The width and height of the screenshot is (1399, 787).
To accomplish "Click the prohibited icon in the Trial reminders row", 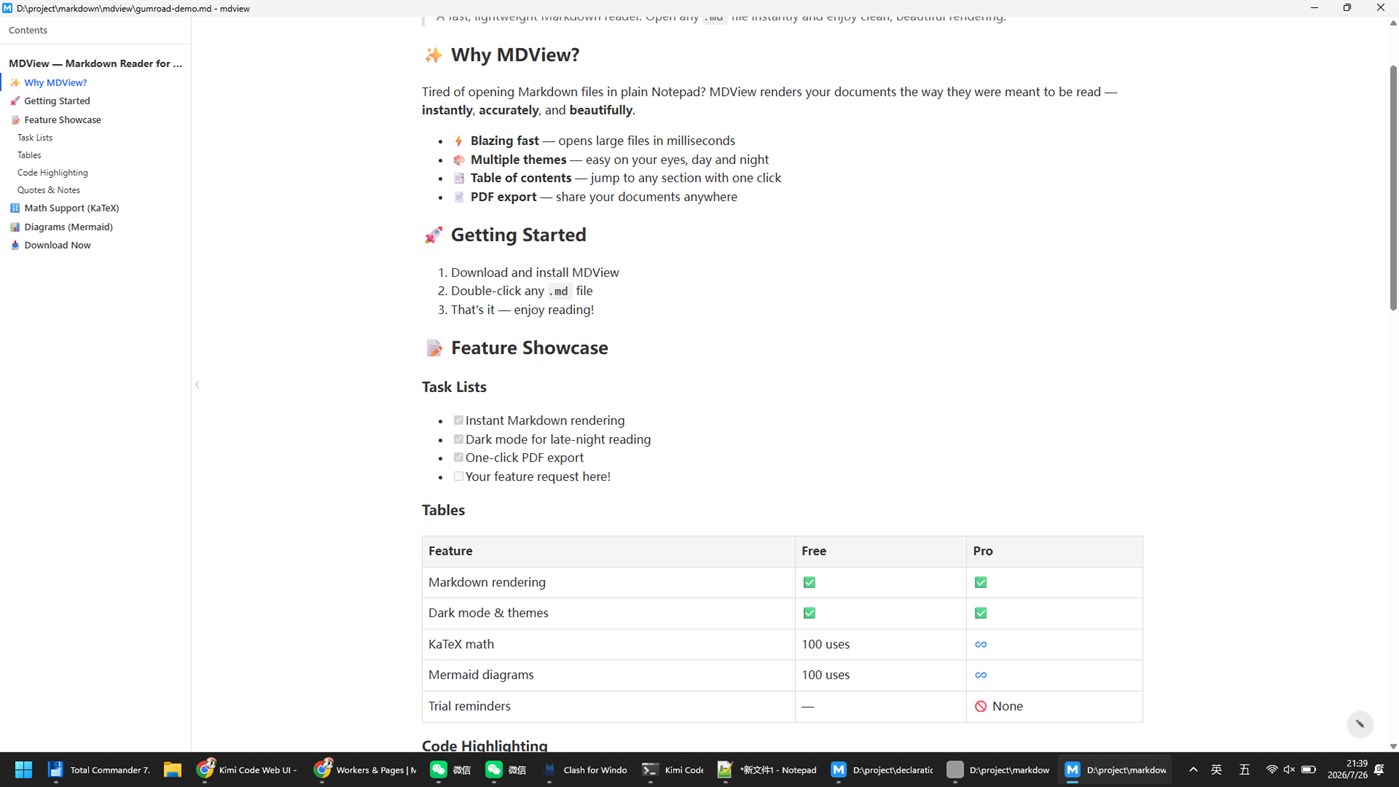I will 980,706.
